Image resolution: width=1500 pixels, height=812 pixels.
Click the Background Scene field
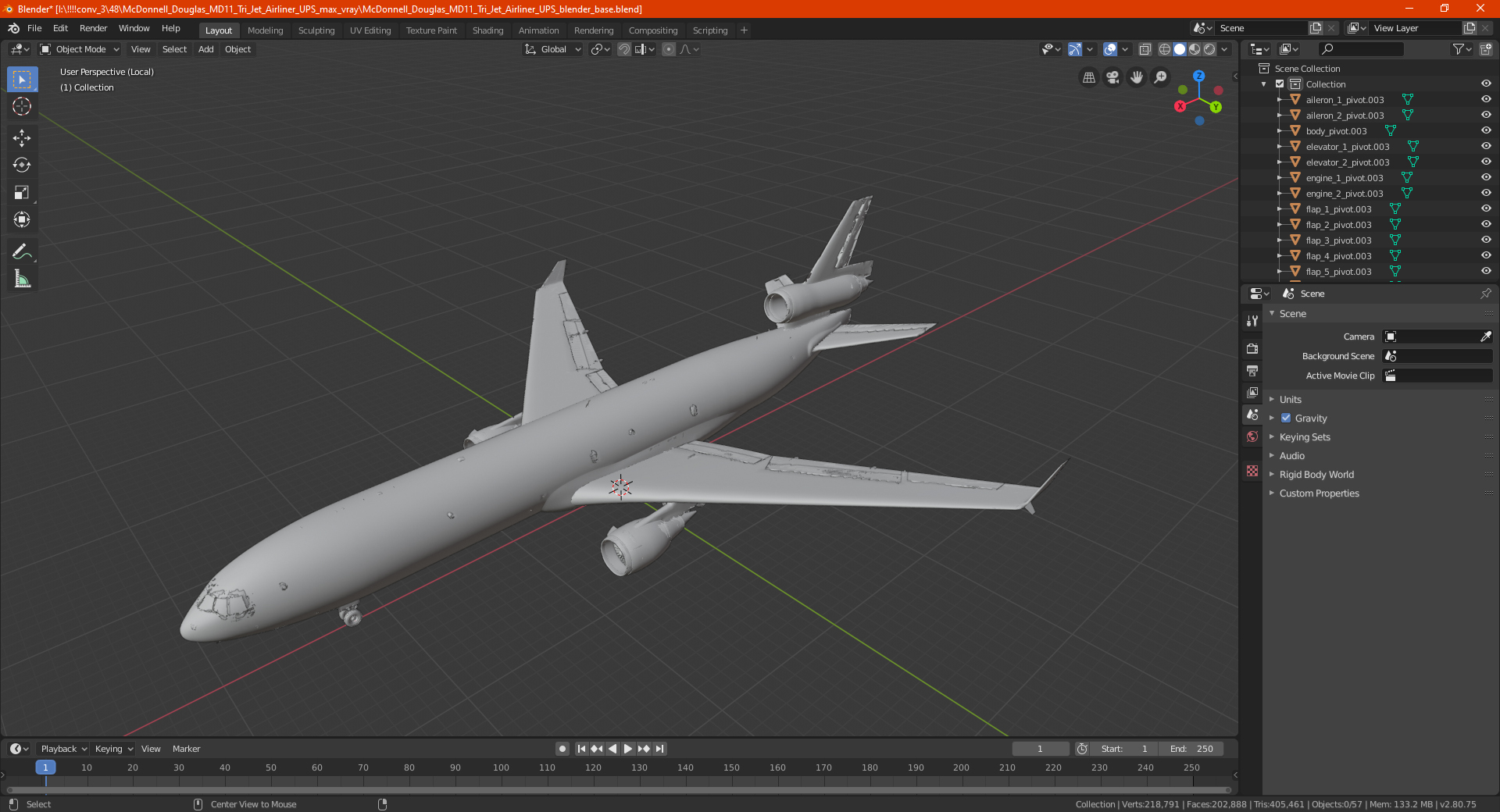[1437, 356]
